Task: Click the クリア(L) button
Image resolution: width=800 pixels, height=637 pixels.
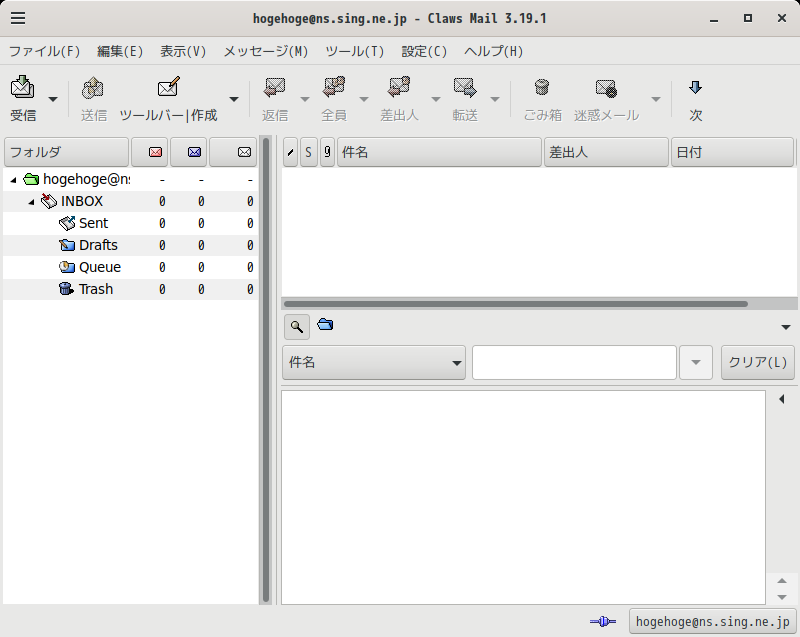Action: (x=758, y=363)
